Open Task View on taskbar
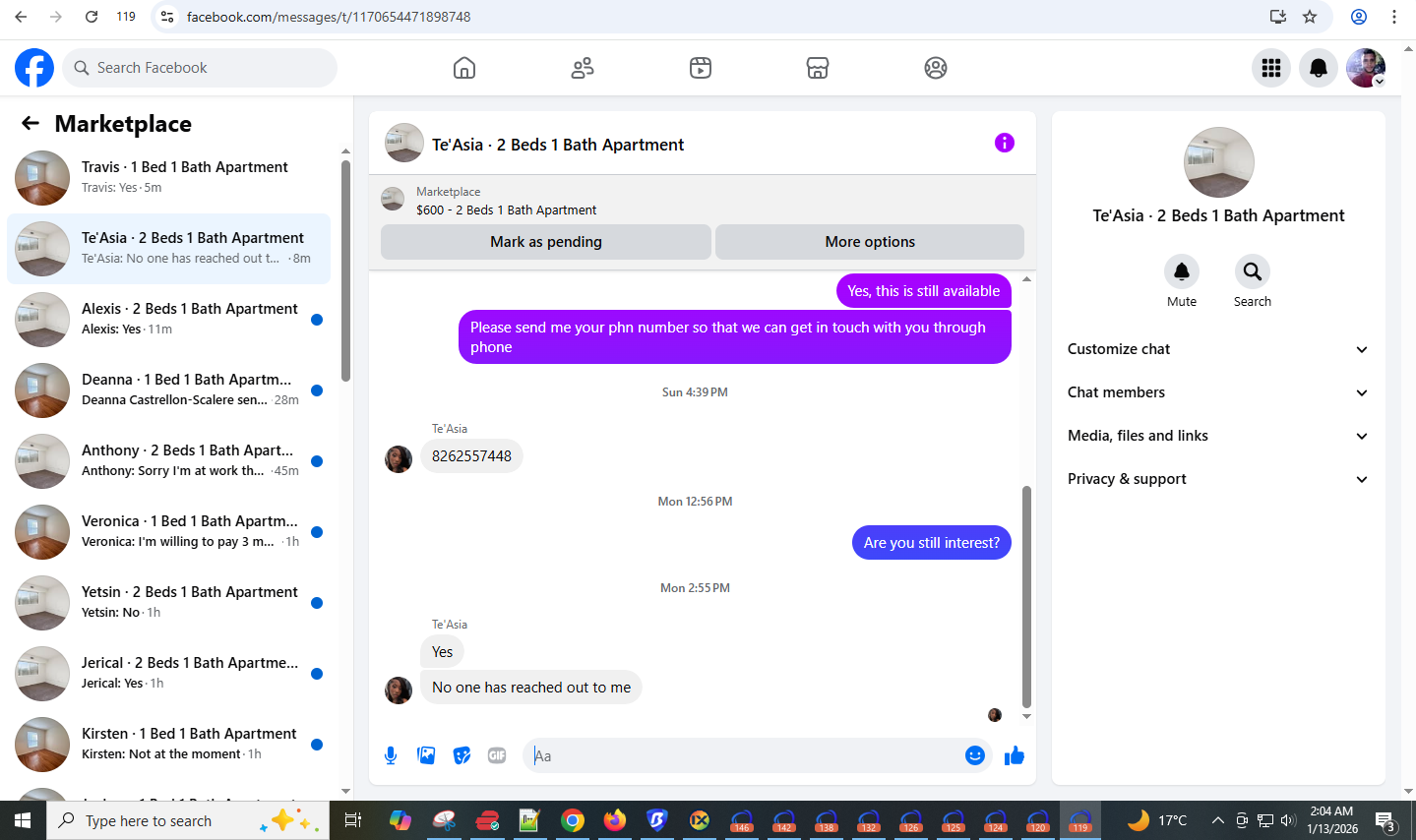This screenshot has width=1416, height=840. (353, 820)
